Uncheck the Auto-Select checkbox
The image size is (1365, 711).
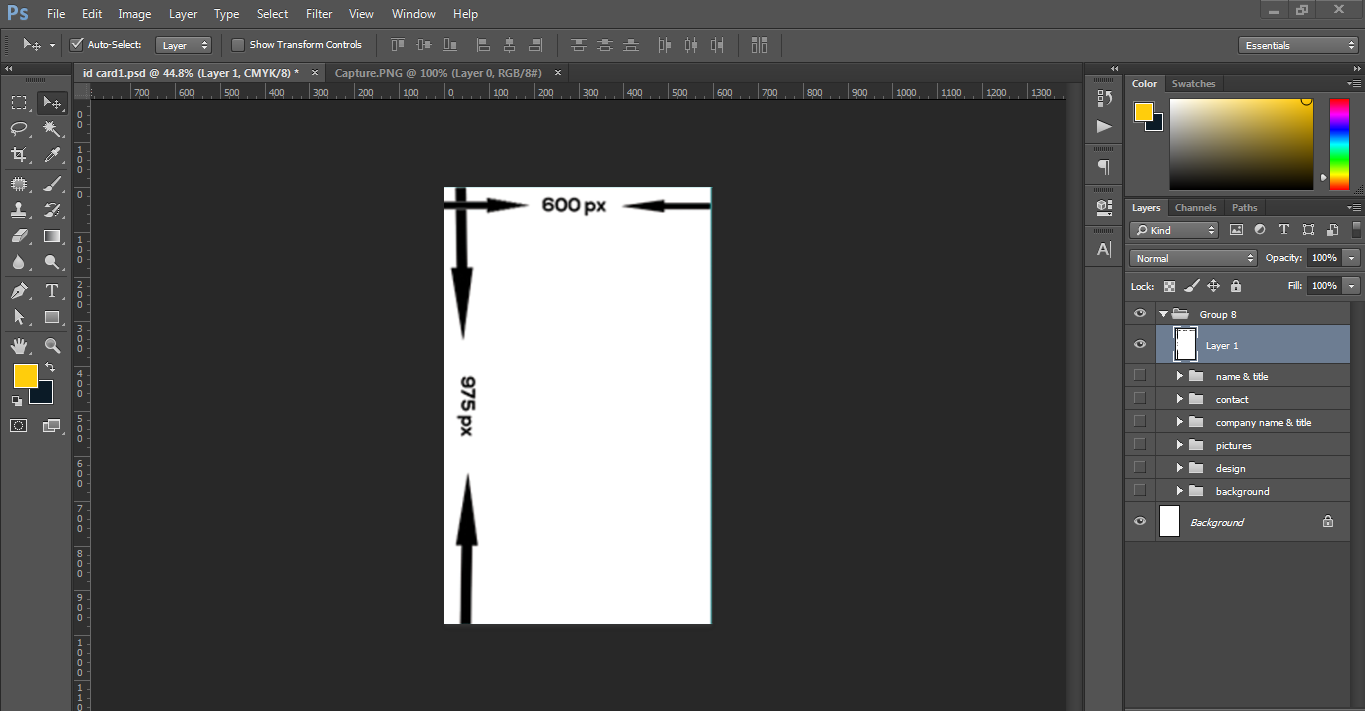[76, 45]
